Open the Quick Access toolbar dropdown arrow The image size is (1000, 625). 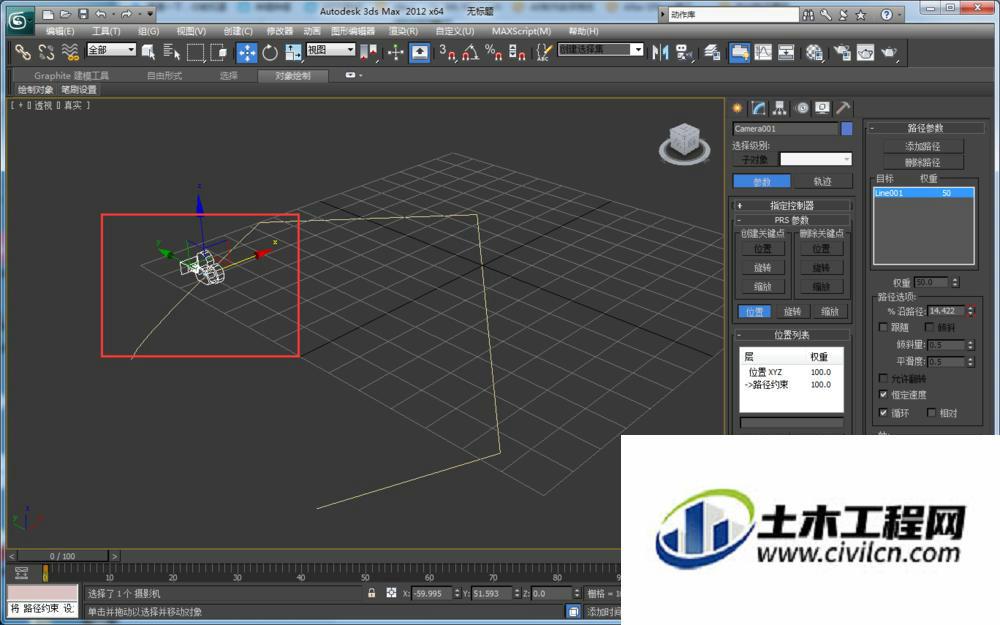tap(151, 13)
